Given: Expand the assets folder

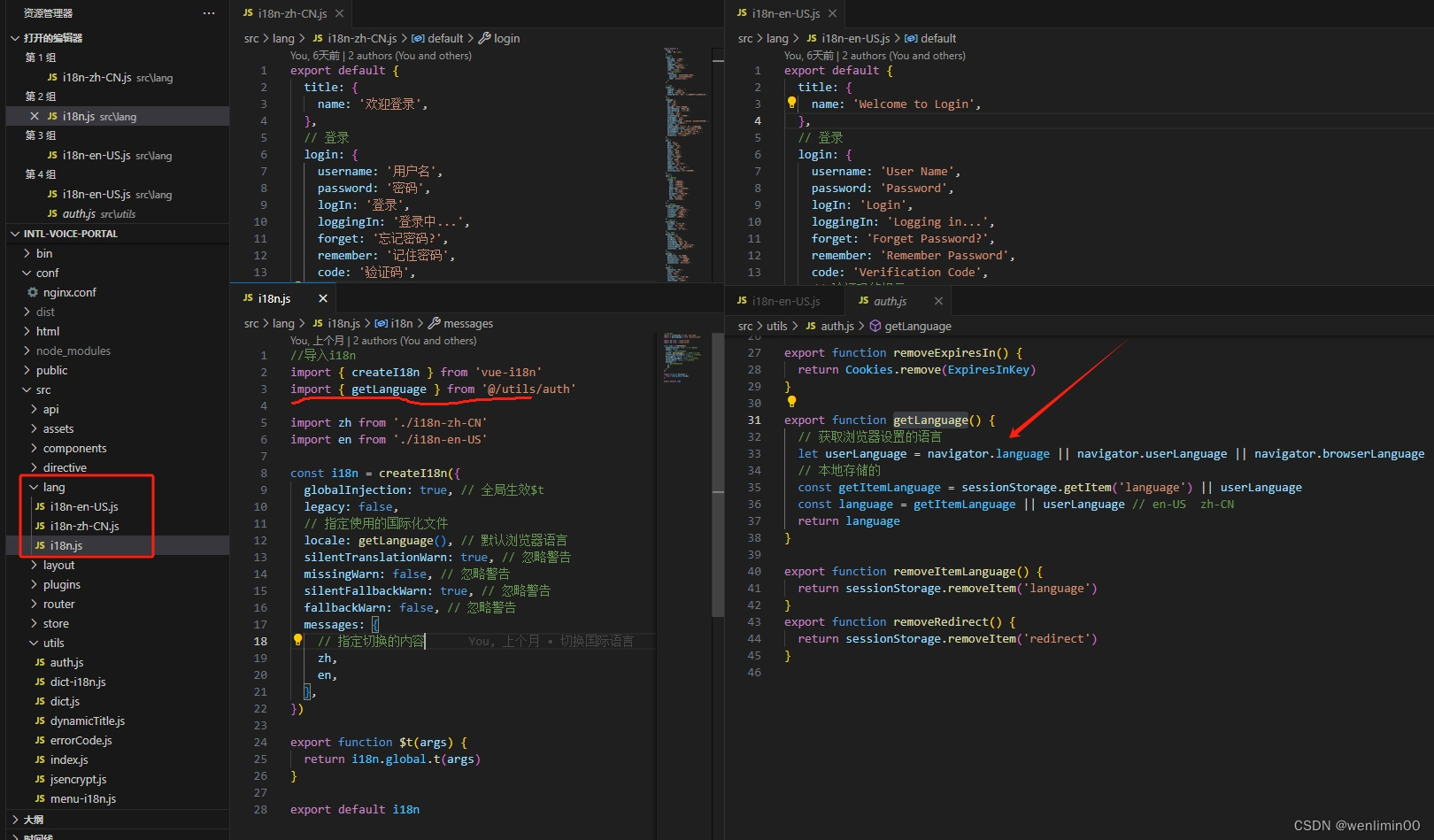Looking at the screenshot, I should 35,428.
